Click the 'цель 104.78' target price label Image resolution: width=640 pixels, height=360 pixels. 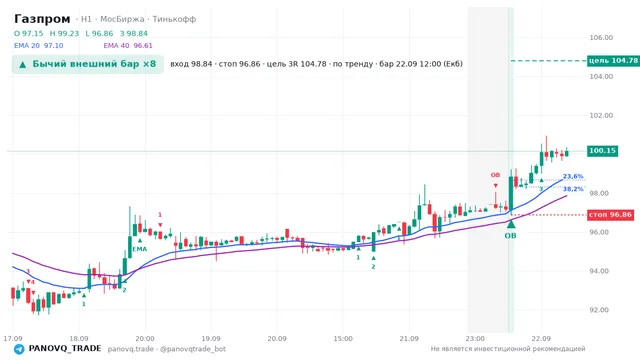[x=613, y=61]
